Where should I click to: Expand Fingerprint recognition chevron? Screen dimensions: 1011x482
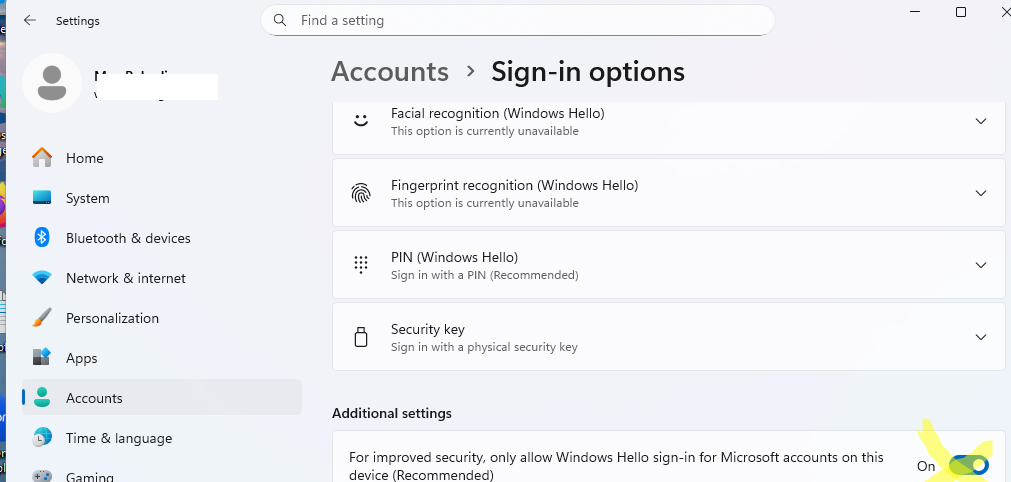coord(981,193)
